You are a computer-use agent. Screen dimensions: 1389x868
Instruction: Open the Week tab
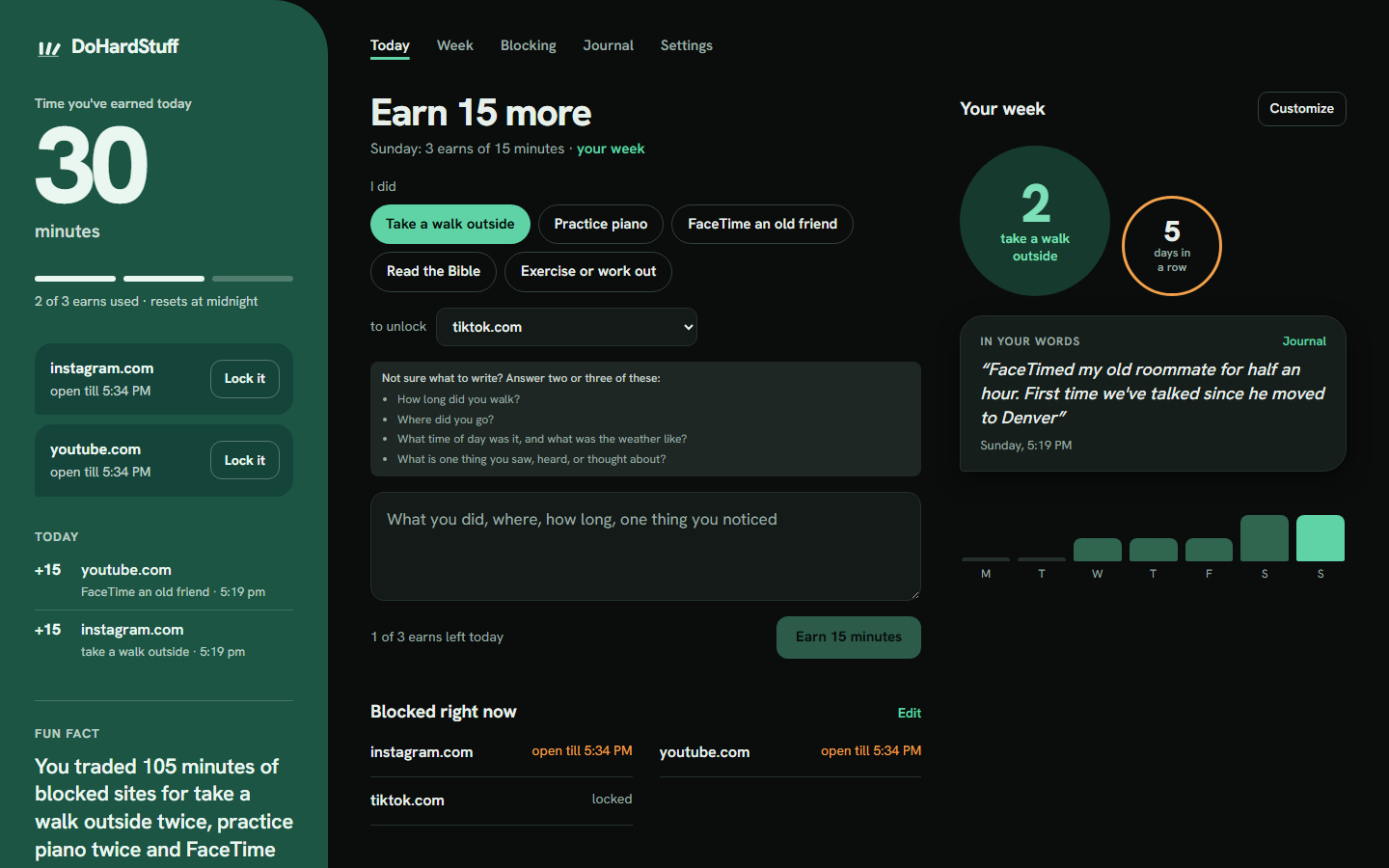coord(455,45)
